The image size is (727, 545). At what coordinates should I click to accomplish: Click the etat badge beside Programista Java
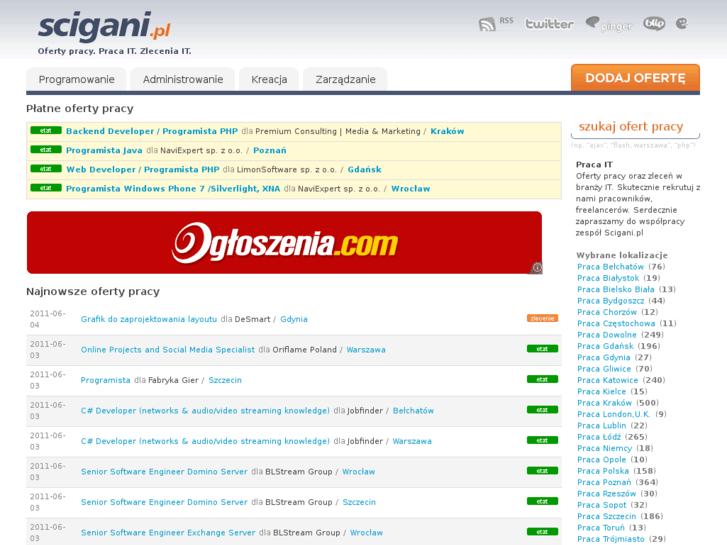(x=46, y=149)
